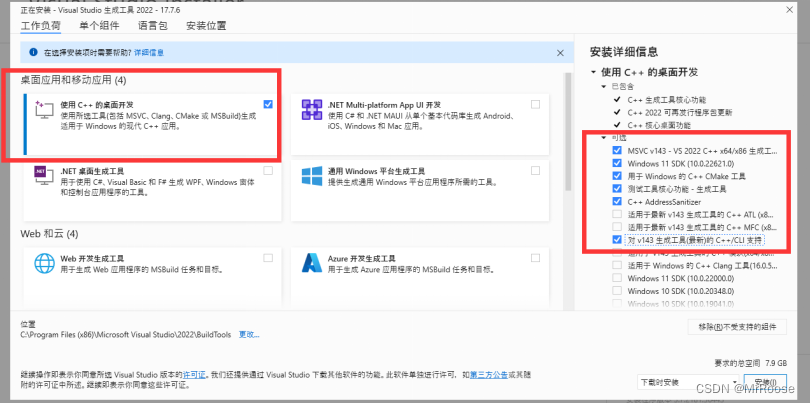Check the v143 C++ MFC component
The height and width of the screenshot is (403, 810).
click(616, 227)
